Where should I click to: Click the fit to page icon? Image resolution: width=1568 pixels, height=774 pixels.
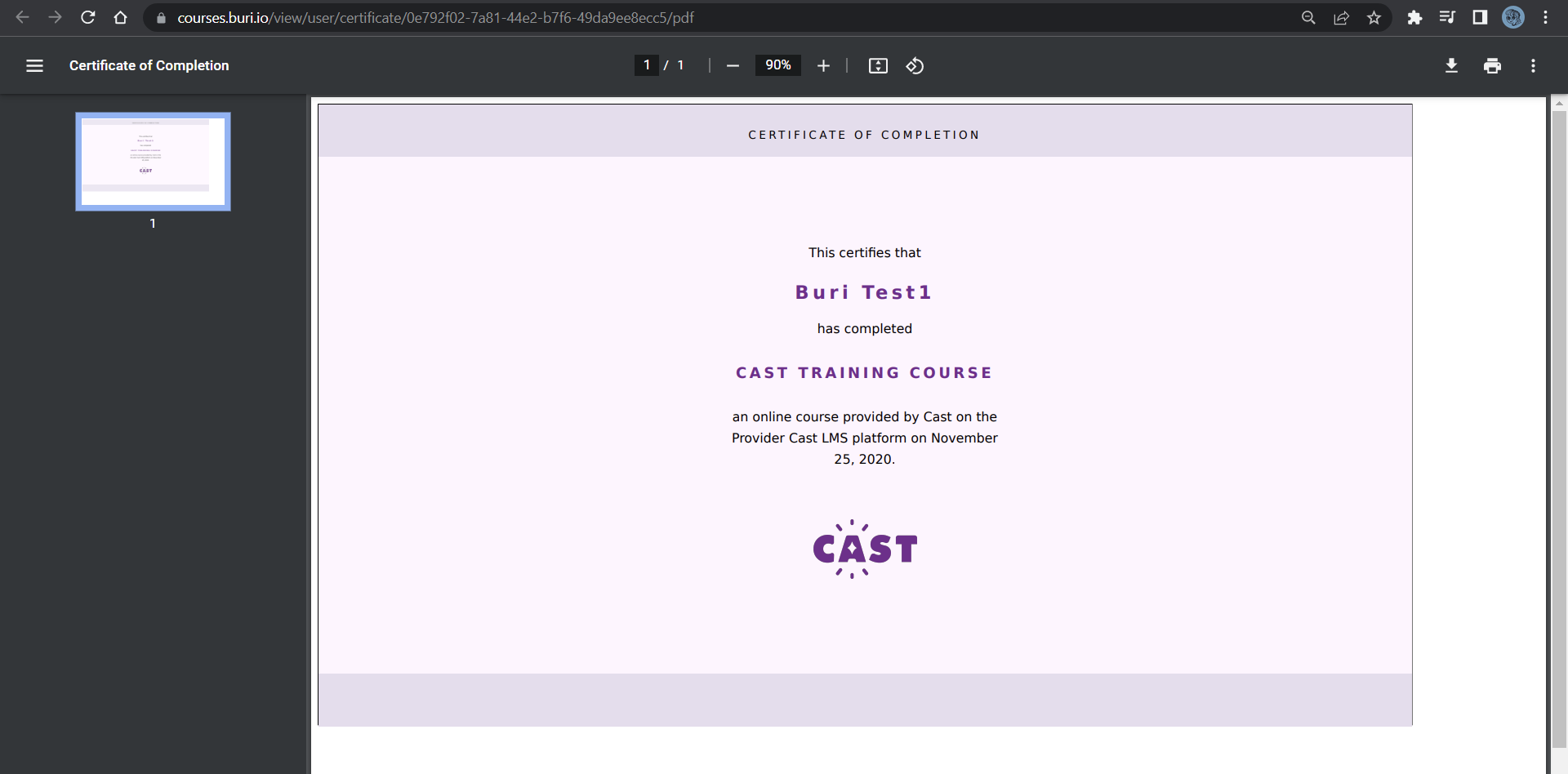878,66
